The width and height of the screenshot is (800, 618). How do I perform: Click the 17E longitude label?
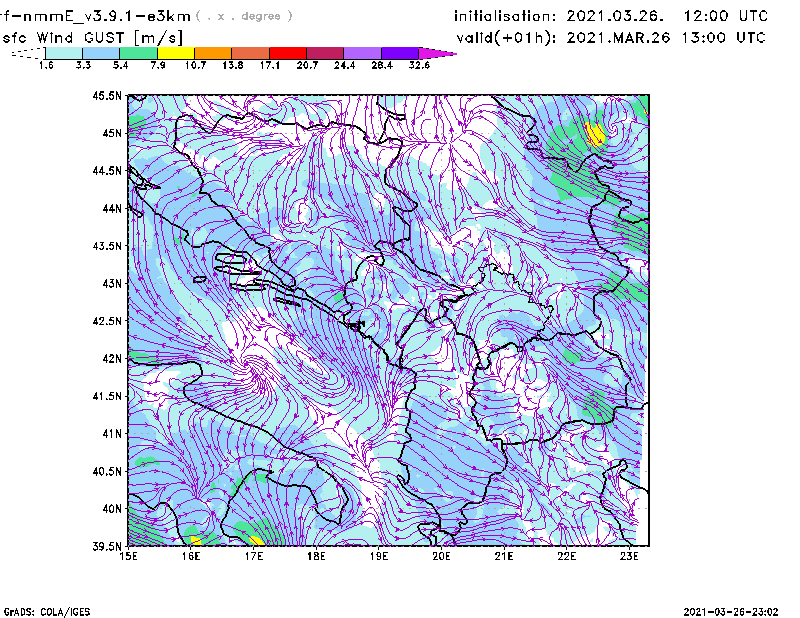(x=254, y=556)
